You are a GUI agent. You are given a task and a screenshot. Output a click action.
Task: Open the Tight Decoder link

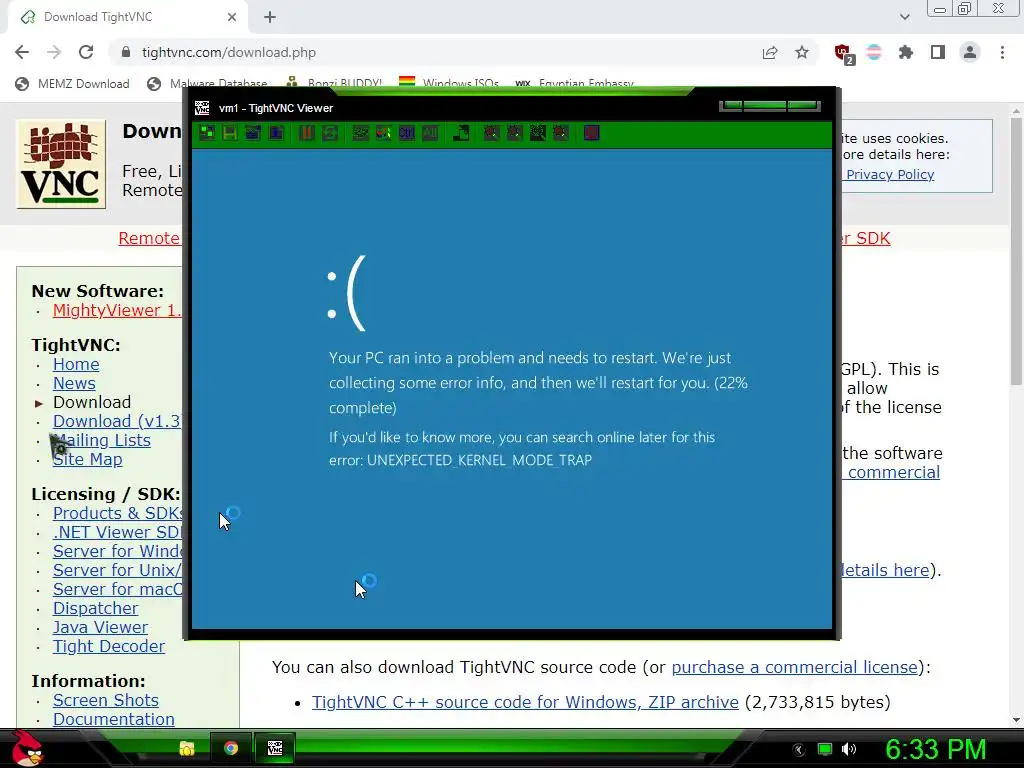(x=109, y=646)
